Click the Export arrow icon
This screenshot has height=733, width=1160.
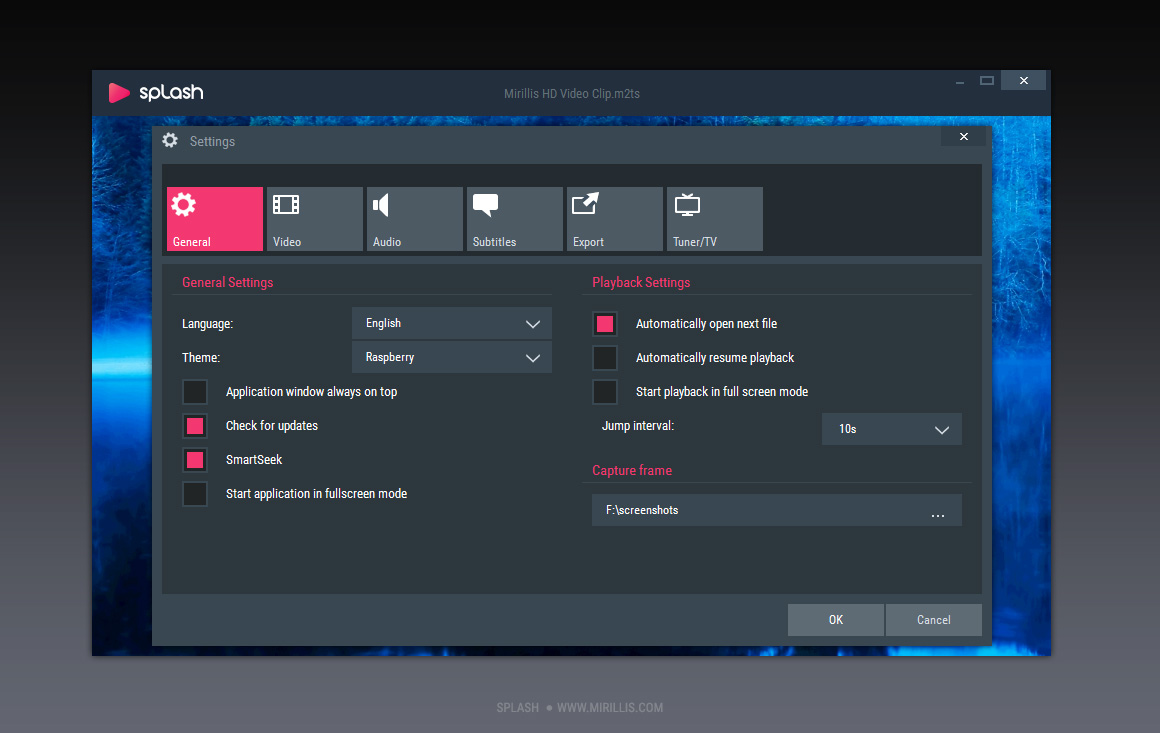(585, 205)
